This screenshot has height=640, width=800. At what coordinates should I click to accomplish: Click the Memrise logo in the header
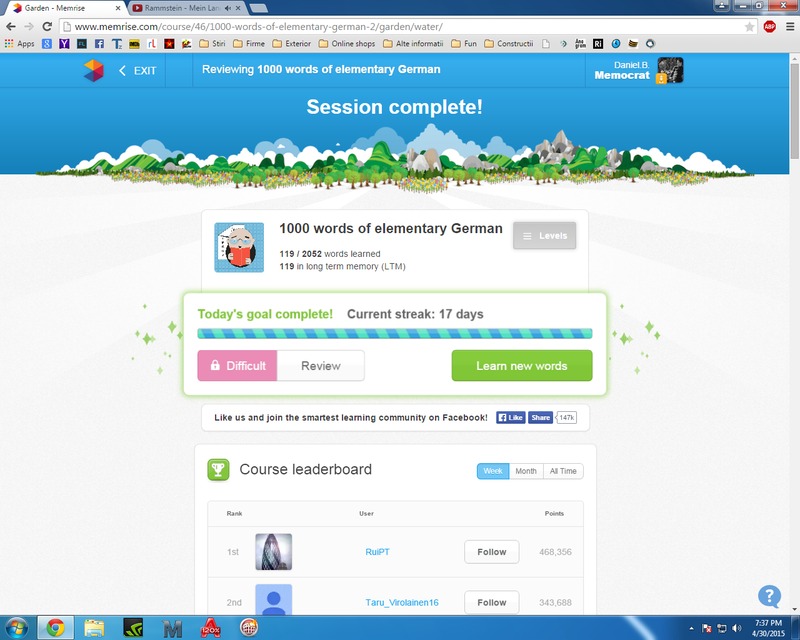(x=93, y=70)
